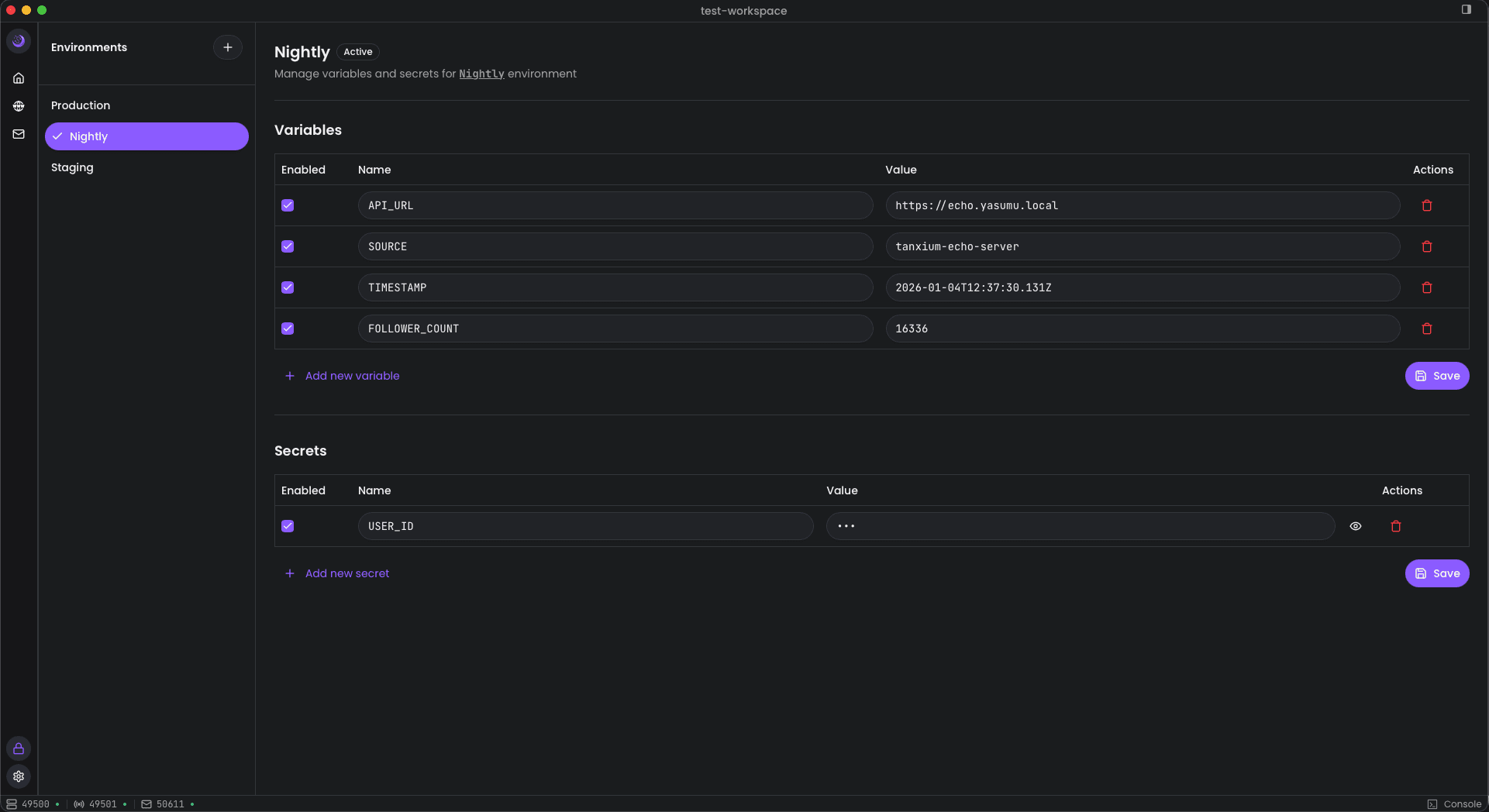Select the Production environment
The image size is (1489, 812).
(81, 105)
